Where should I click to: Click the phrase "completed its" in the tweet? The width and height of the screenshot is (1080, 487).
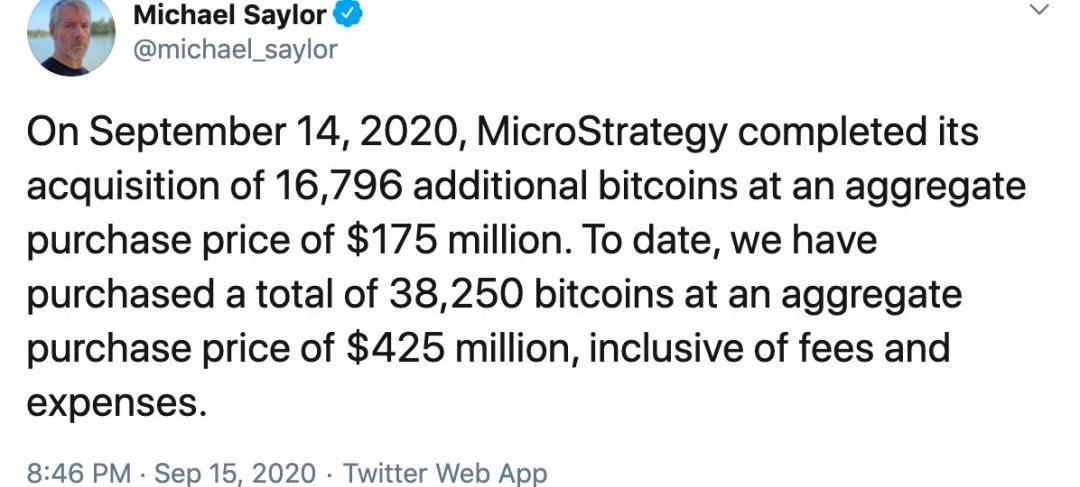coord(858,134)
